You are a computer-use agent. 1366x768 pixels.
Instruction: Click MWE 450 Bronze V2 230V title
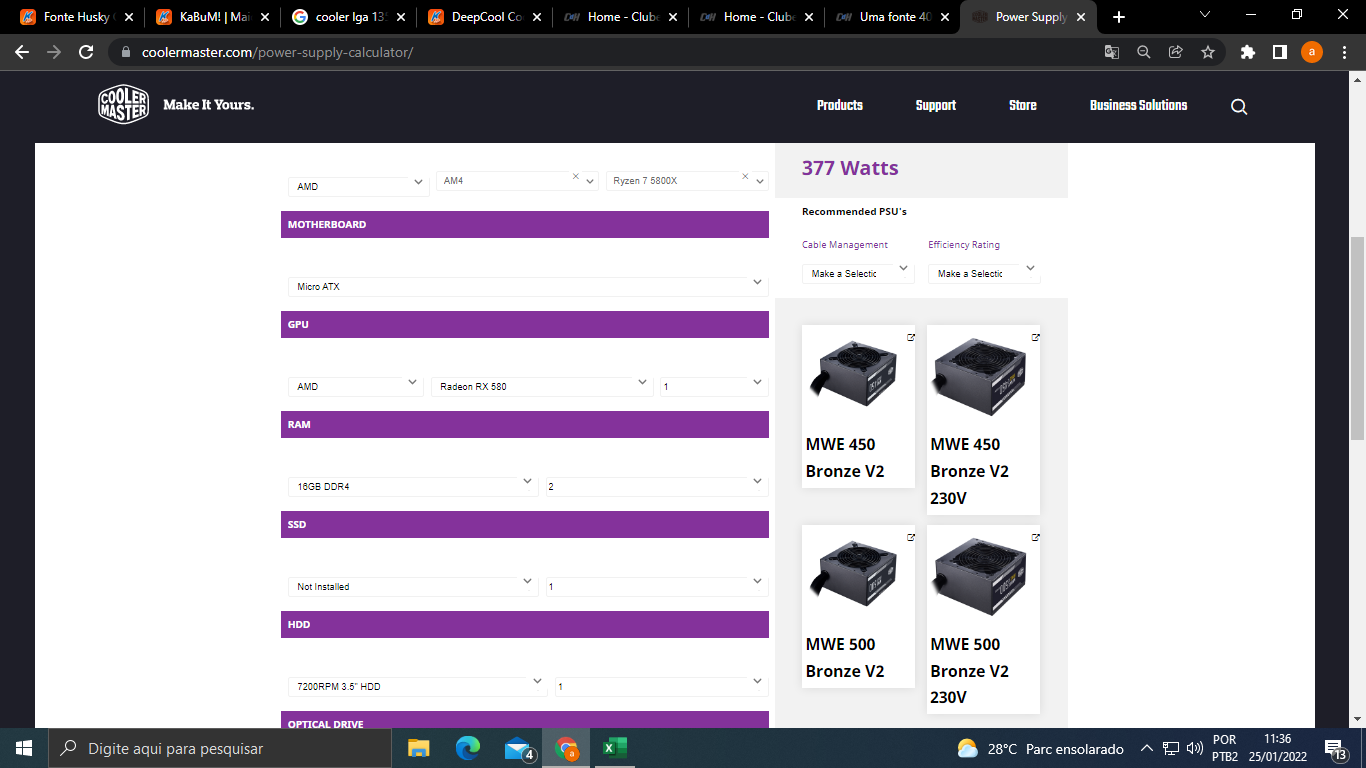(970, 471)
